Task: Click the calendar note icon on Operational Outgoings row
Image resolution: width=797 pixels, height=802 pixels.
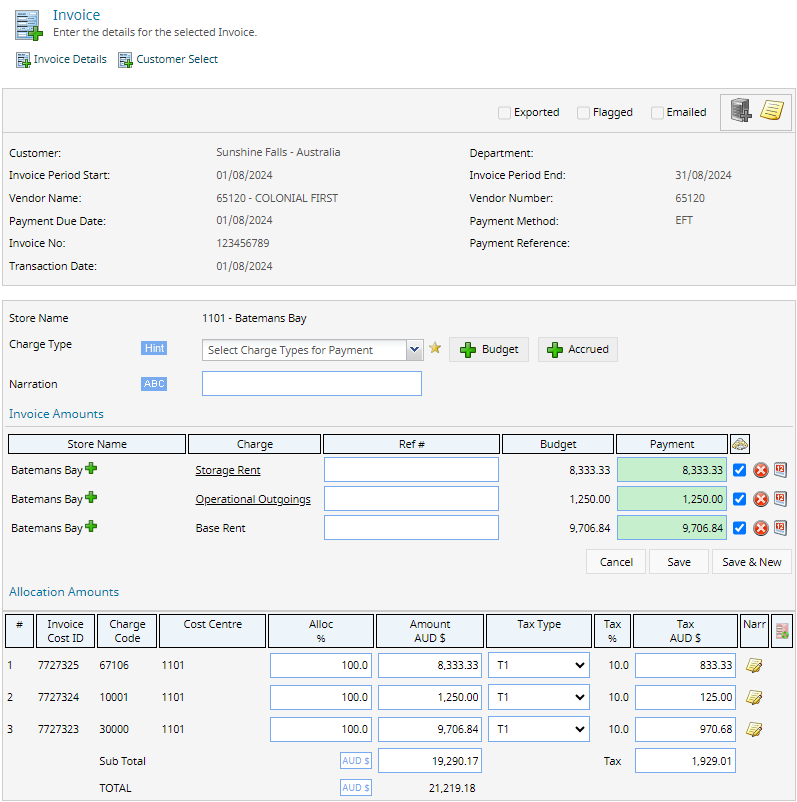Action: [x=780, y=499]
